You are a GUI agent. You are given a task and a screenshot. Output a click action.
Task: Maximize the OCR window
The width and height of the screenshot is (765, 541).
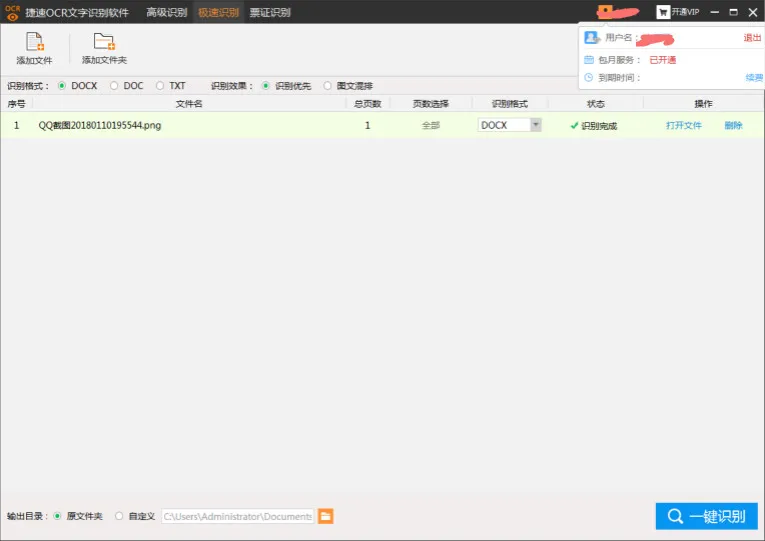(734, 12)
